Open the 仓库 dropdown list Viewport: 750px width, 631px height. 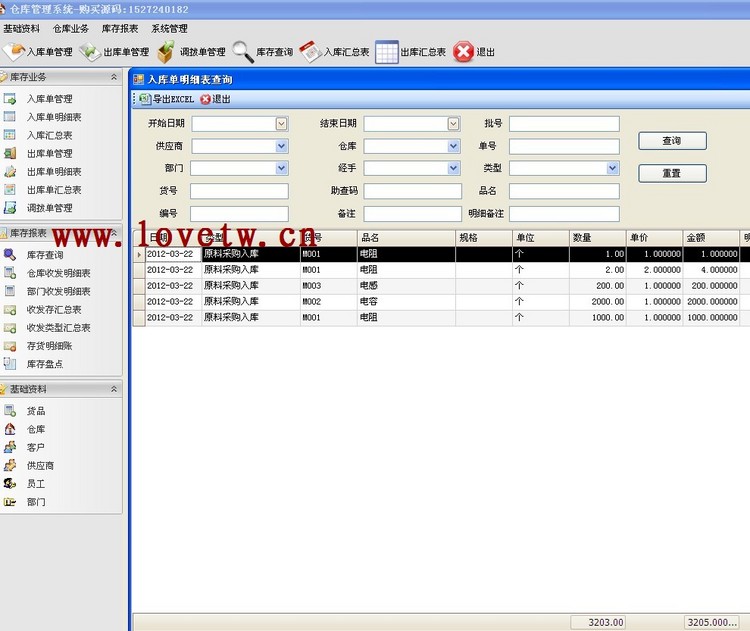point(453,146)
